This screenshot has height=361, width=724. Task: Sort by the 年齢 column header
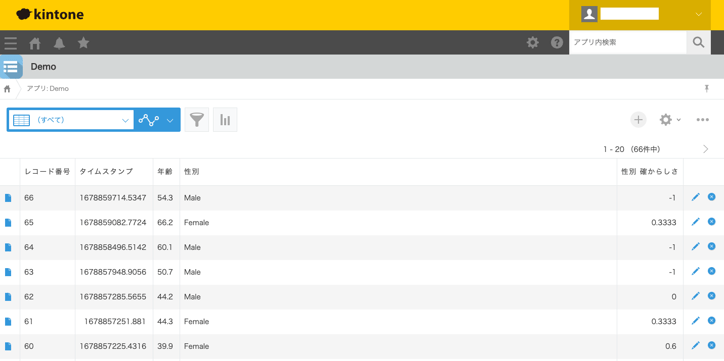(x=165, y=172)
